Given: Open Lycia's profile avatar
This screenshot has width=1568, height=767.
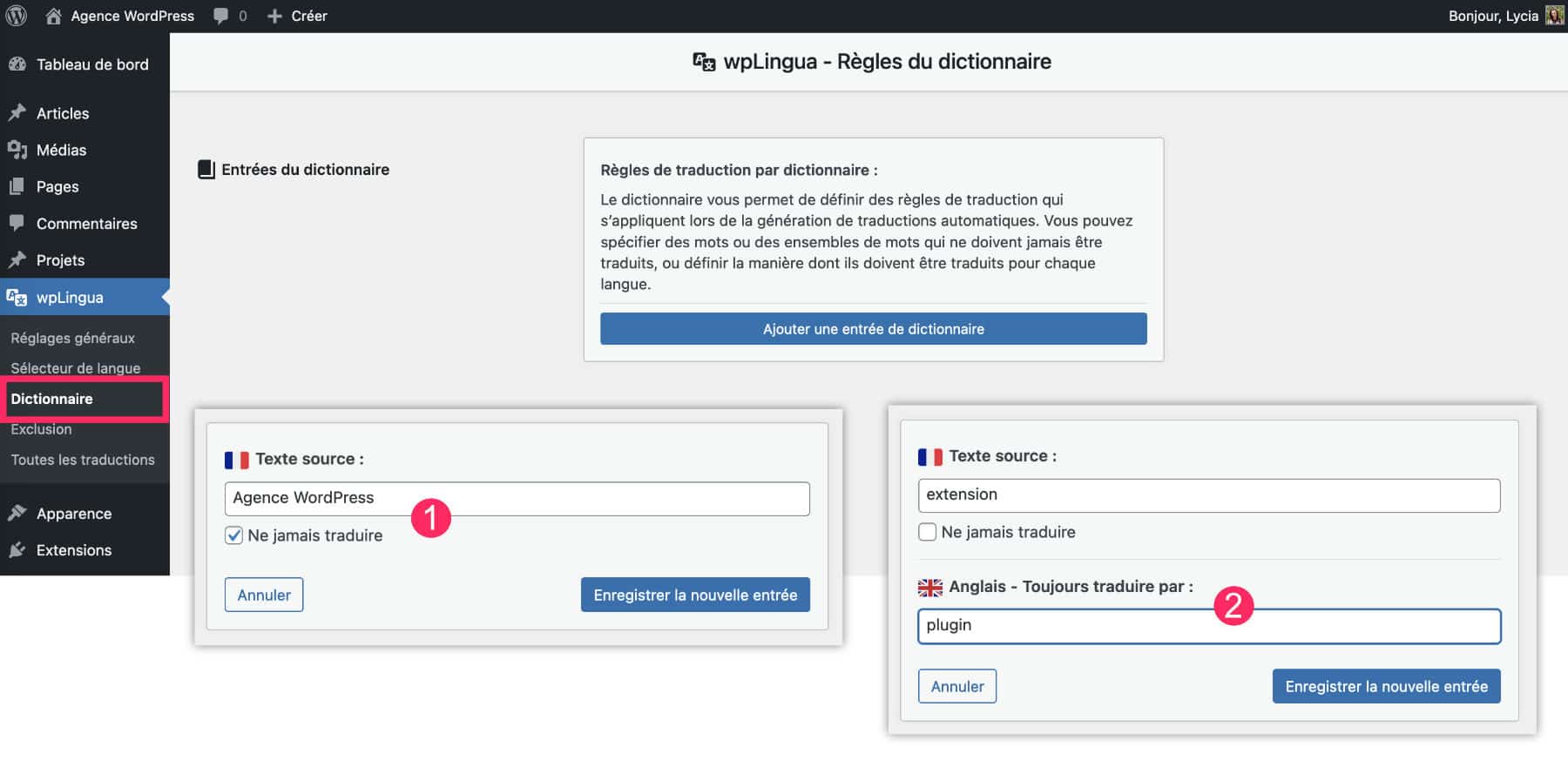Looking at the screenshot, I should point(1555,16).
